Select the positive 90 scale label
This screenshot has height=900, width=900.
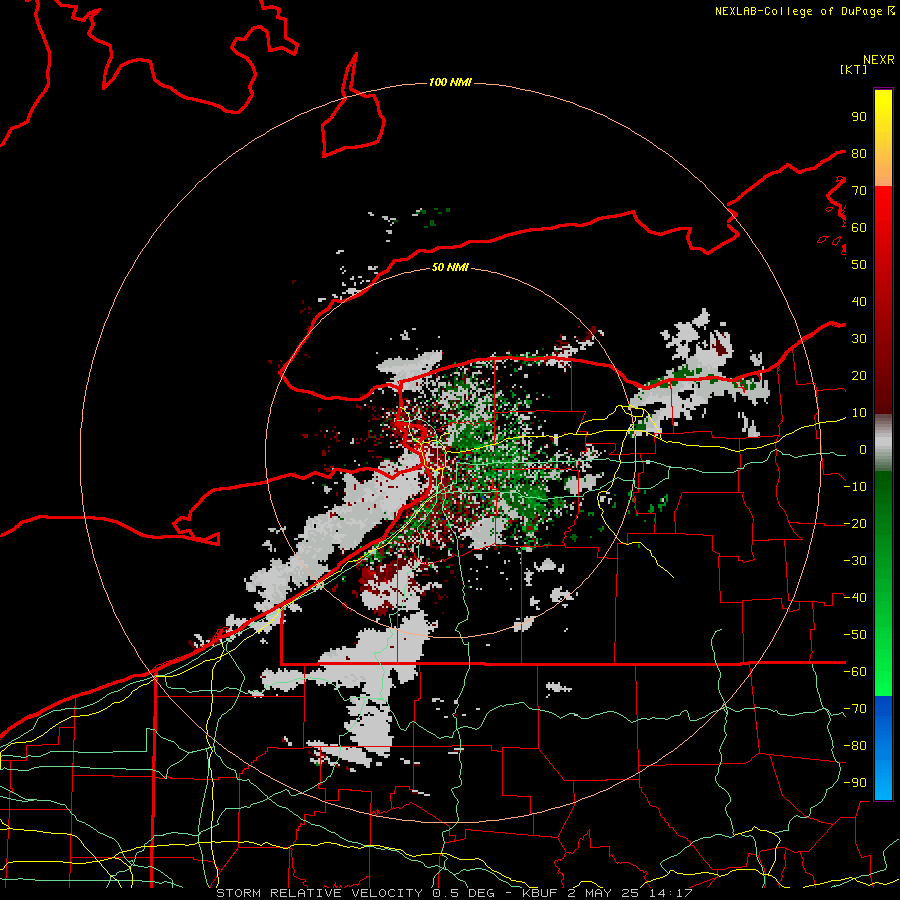point(859,117)
